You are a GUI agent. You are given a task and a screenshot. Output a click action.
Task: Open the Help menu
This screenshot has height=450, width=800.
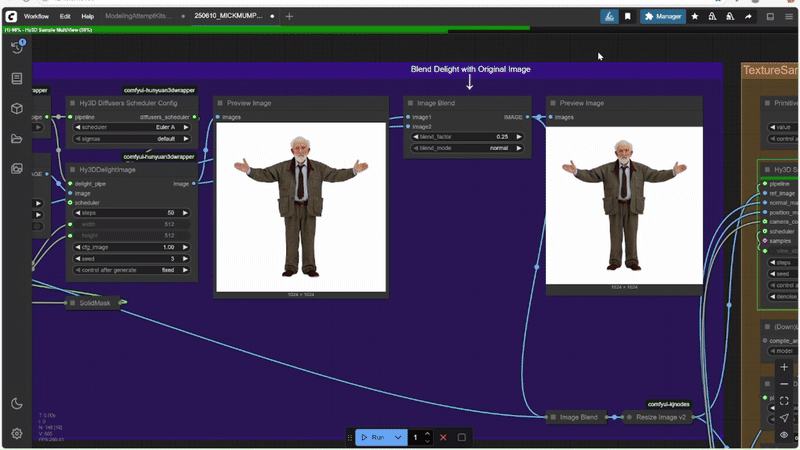coord(88,16)
